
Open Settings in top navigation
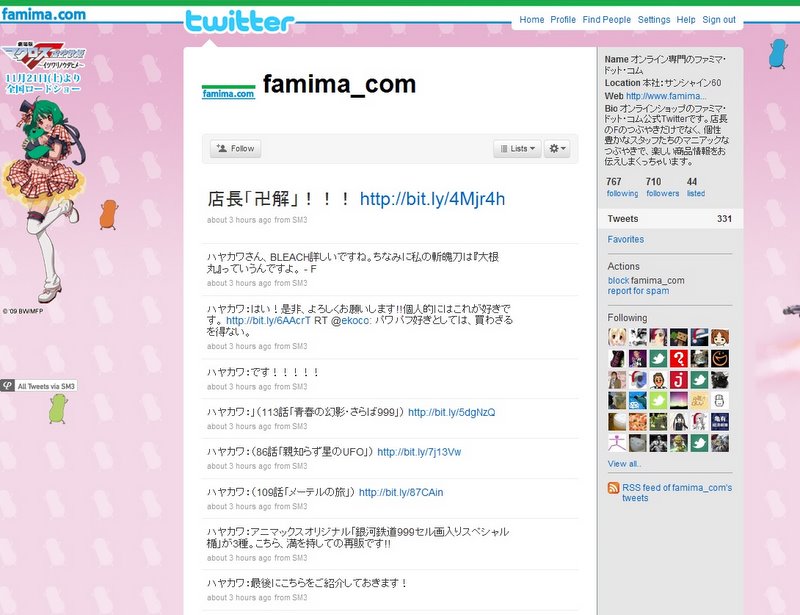(x=654, y=19)
